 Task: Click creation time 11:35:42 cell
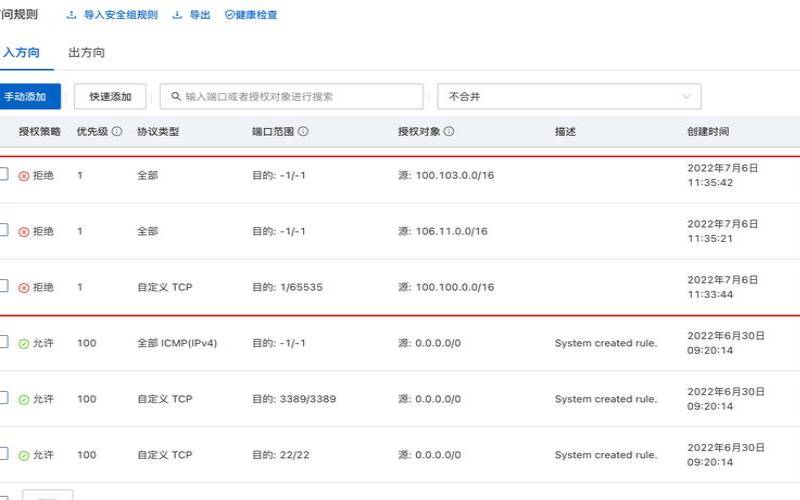tap(722, 176)
